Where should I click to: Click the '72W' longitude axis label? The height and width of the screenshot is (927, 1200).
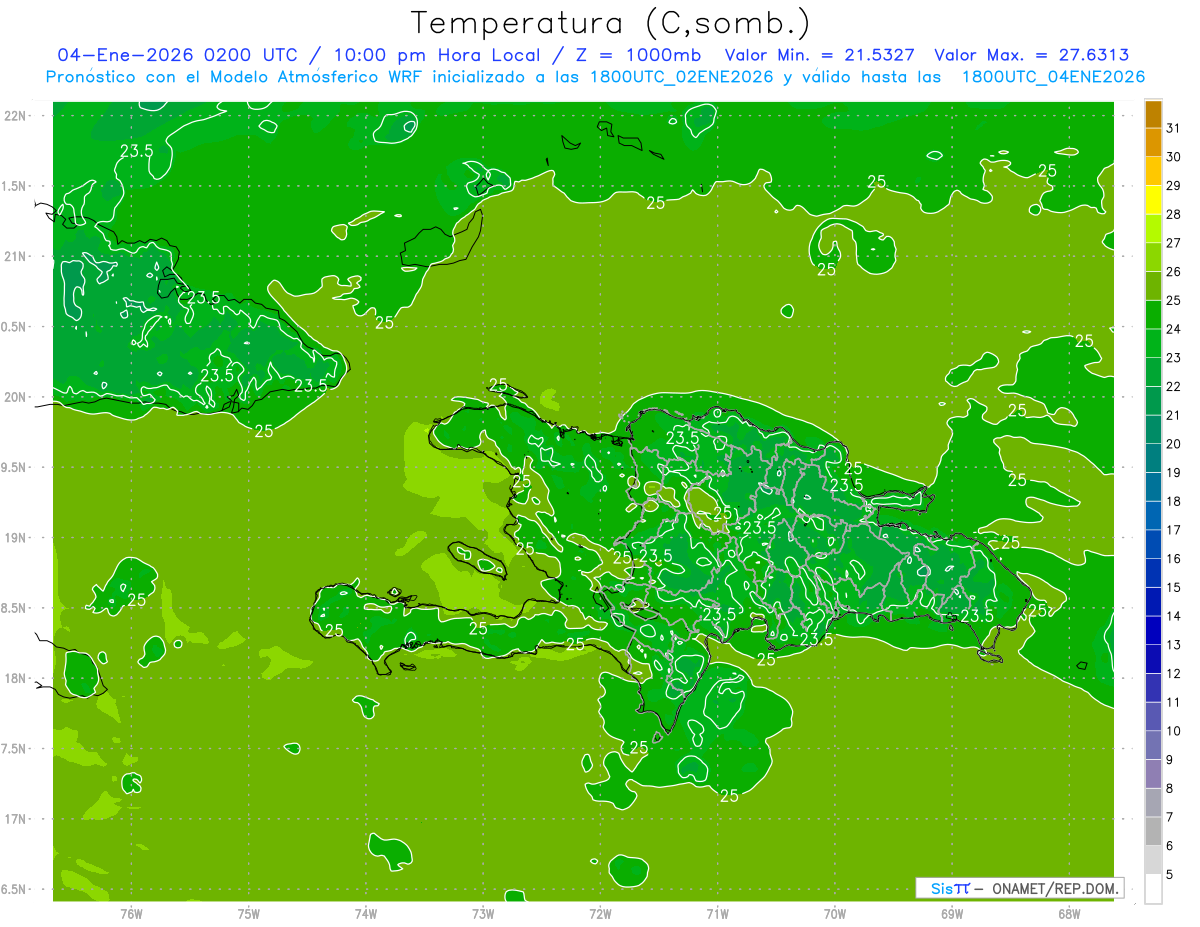(x=600, y=914)
